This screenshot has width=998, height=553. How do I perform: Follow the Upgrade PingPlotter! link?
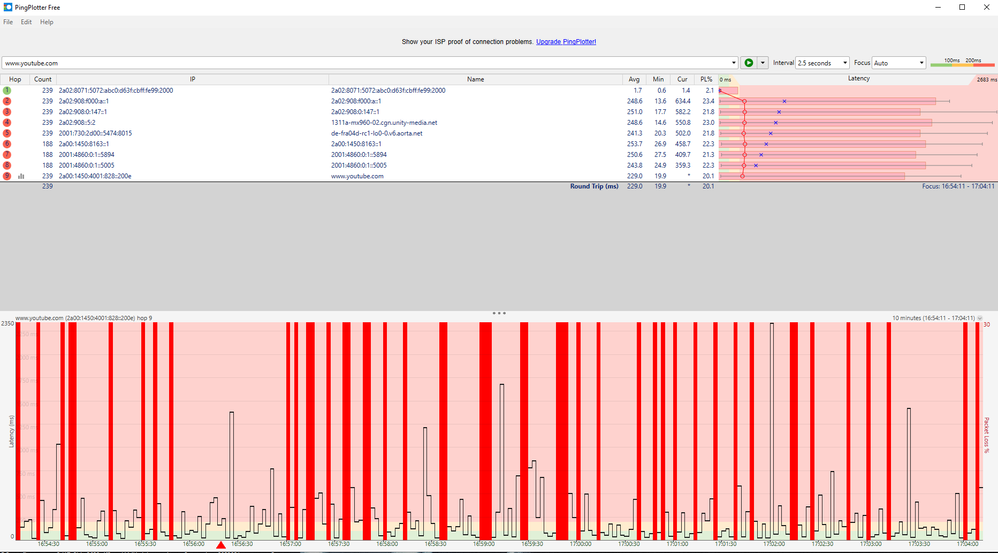click(566, 41)
